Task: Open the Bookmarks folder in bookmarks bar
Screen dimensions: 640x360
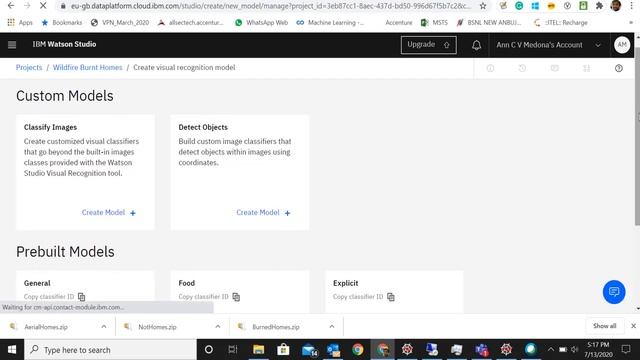Action: pyautogui.click(x=62, y=23)
